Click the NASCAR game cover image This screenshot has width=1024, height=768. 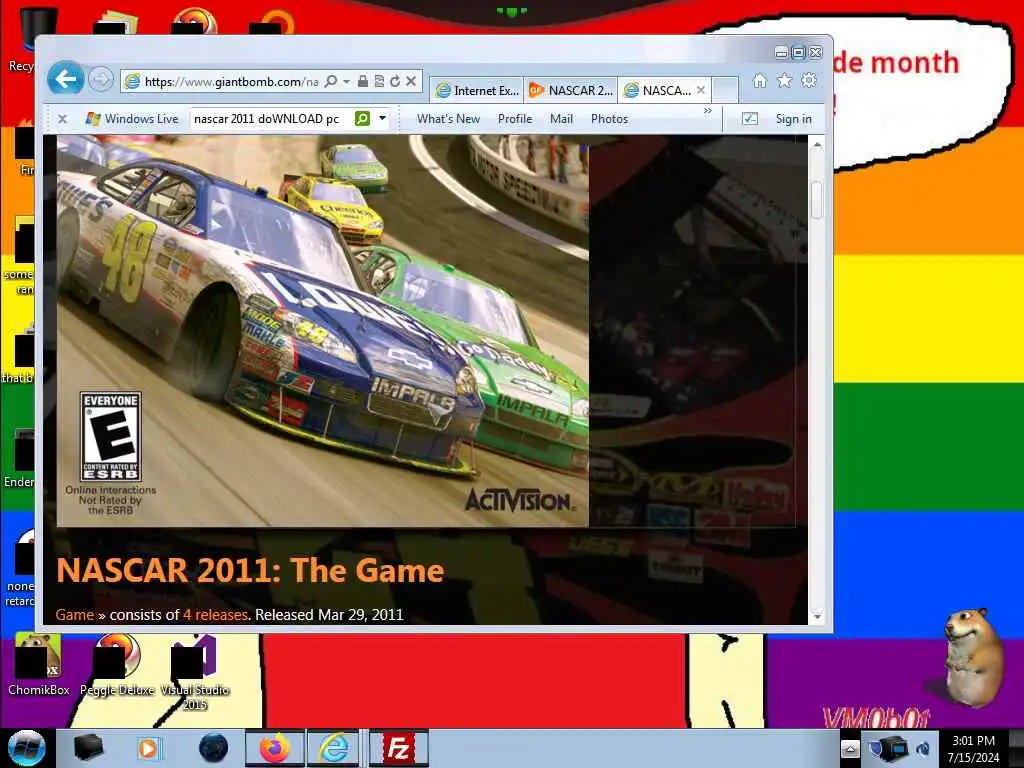[x=323, y=331]
